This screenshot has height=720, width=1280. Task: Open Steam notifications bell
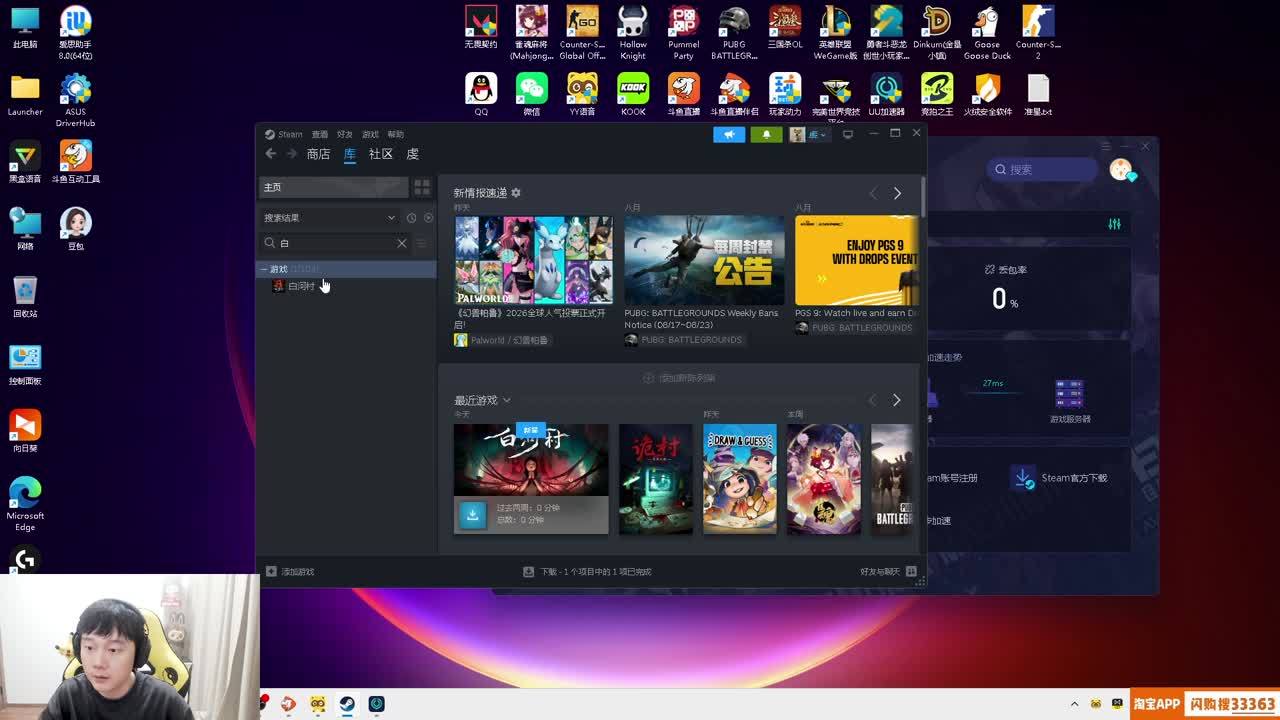(x=766, y=134)
